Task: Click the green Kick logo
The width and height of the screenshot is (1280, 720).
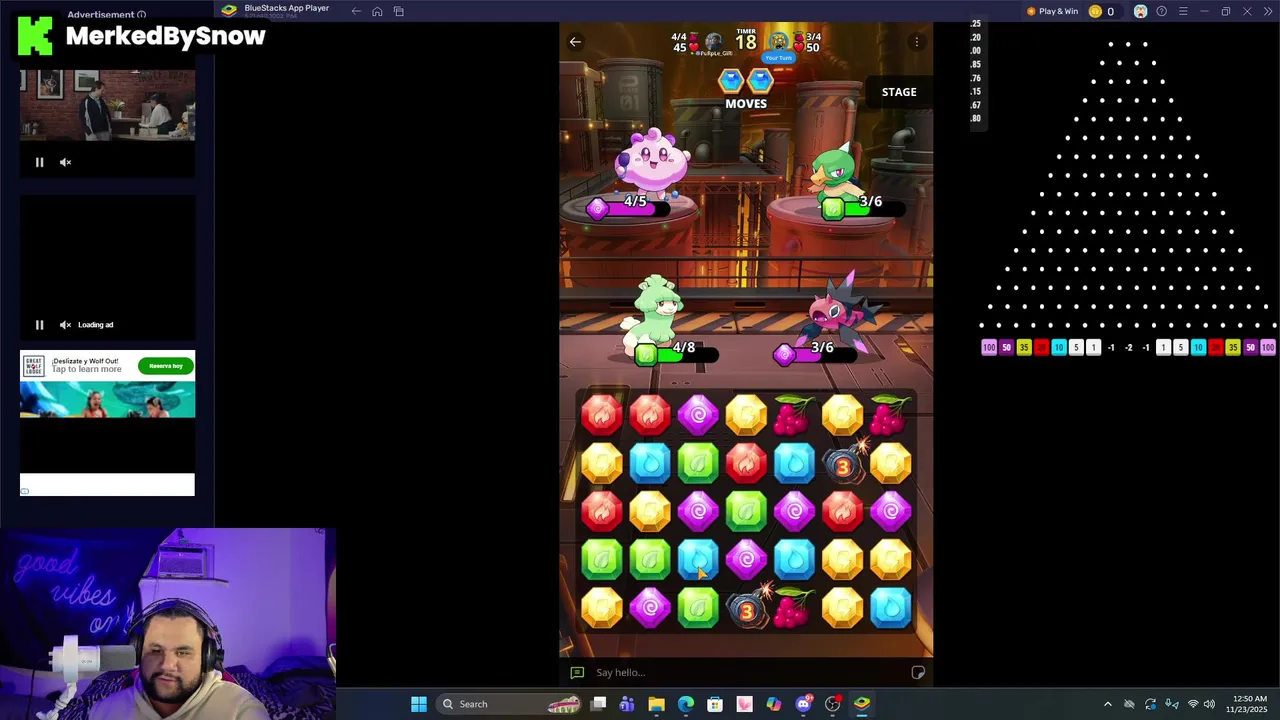Action: pos(35,36)
